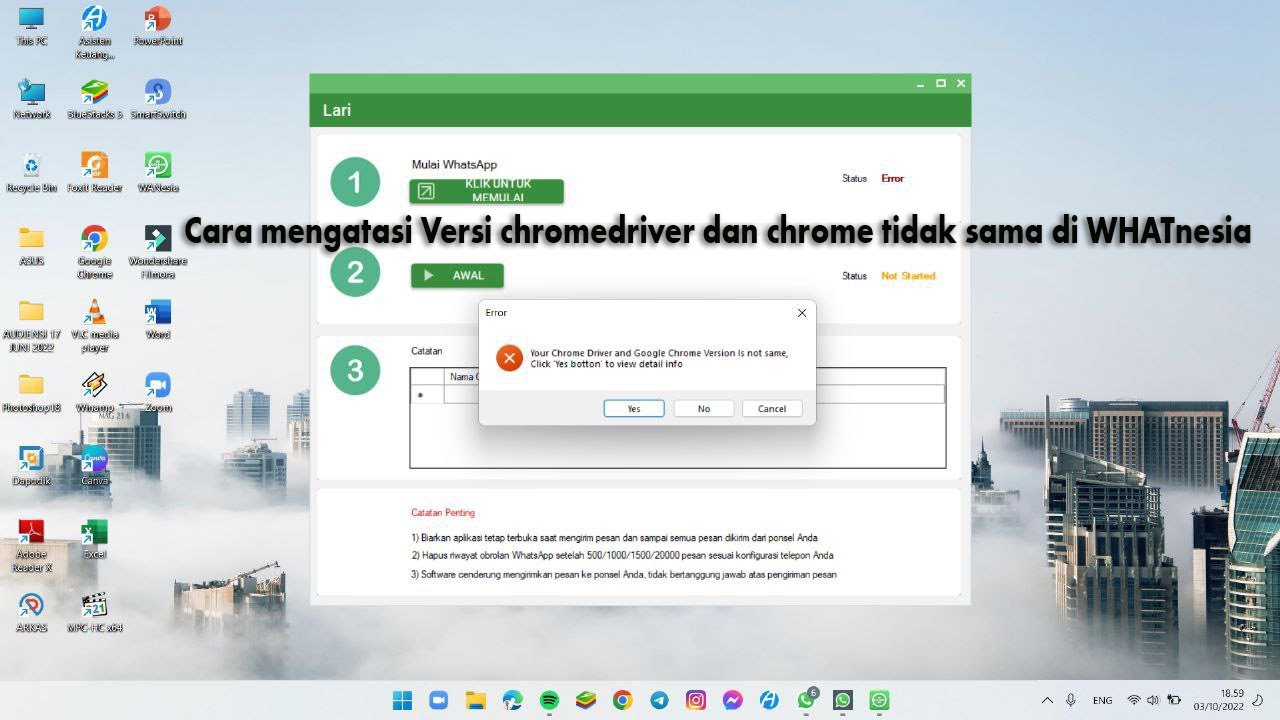Open Word desktop shortcut
Screen dimensions: 1280x720
(158, 318)
